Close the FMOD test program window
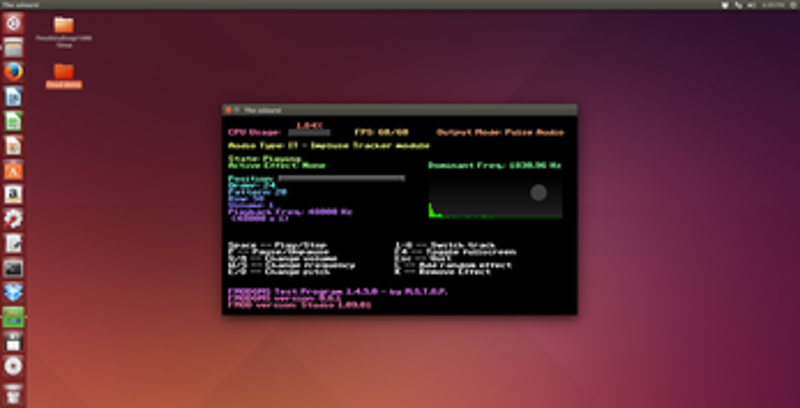Viewport: 800px width, 408px height. coord(229,110)
